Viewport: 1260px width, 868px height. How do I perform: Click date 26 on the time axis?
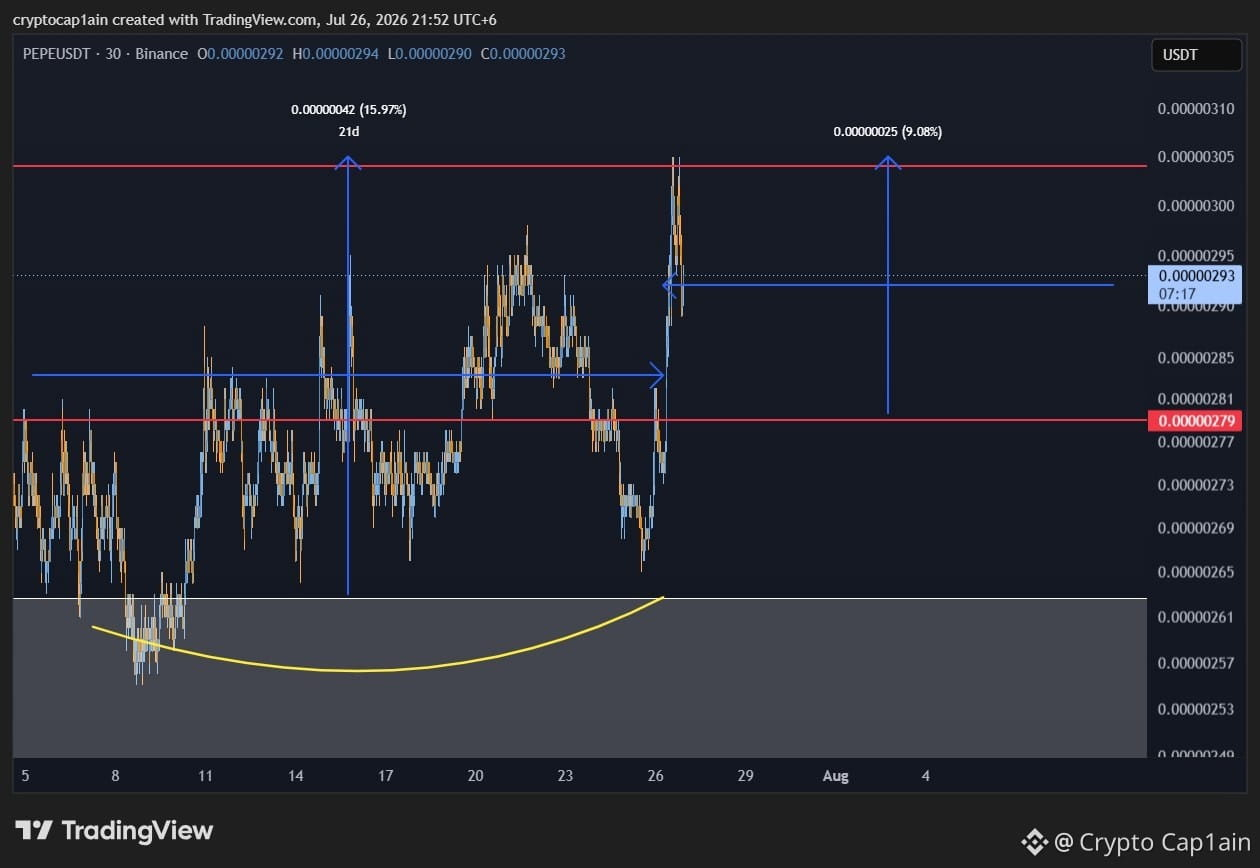[656, 776]
